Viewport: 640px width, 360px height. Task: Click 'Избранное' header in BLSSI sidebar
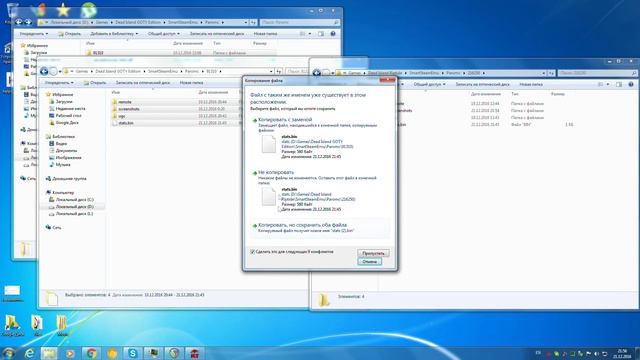(x=62, y=95)
